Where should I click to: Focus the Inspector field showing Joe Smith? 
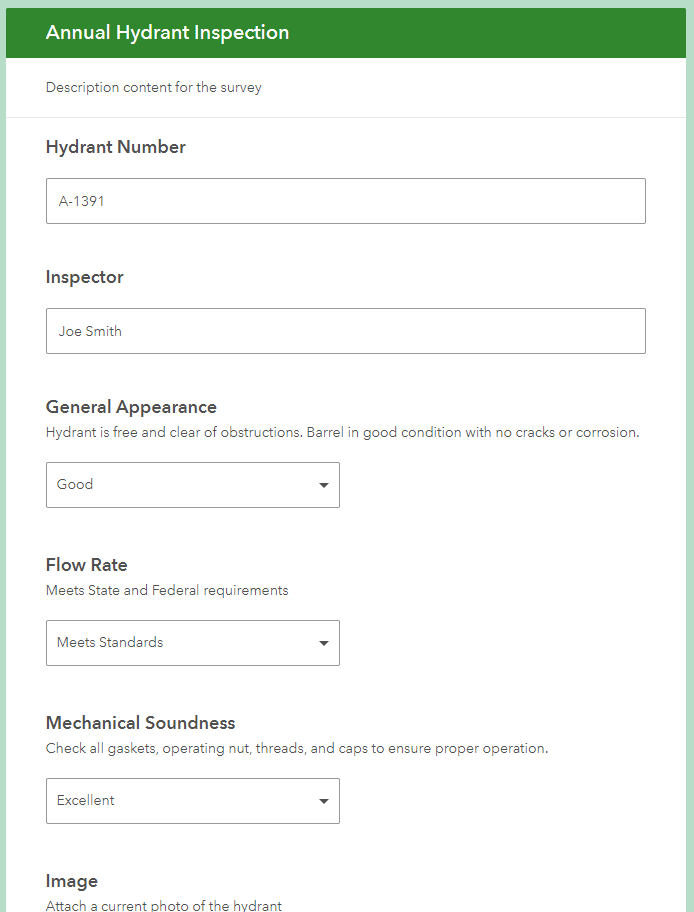[345, 331]
